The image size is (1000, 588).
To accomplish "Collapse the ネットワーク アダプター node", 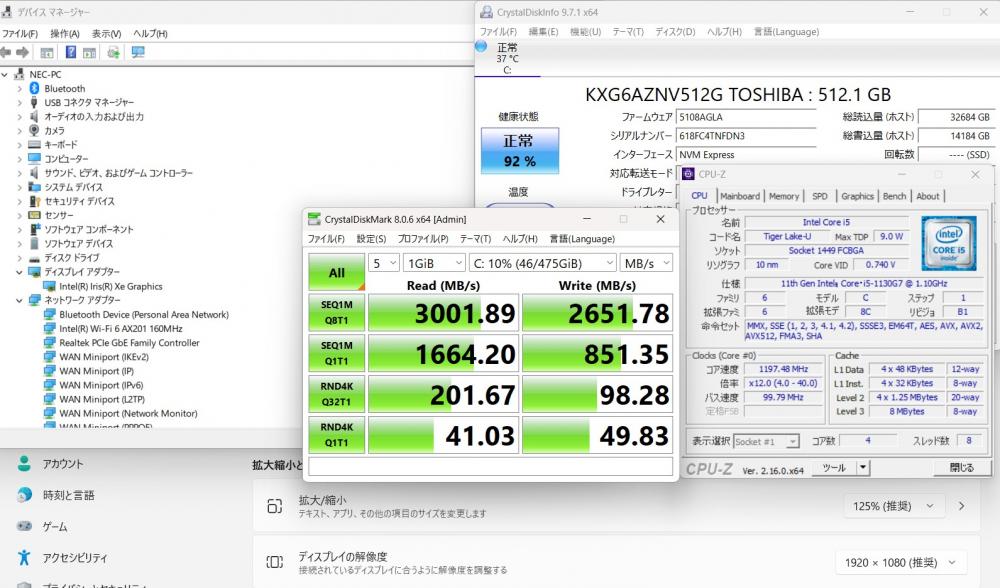I will (19, 300).
